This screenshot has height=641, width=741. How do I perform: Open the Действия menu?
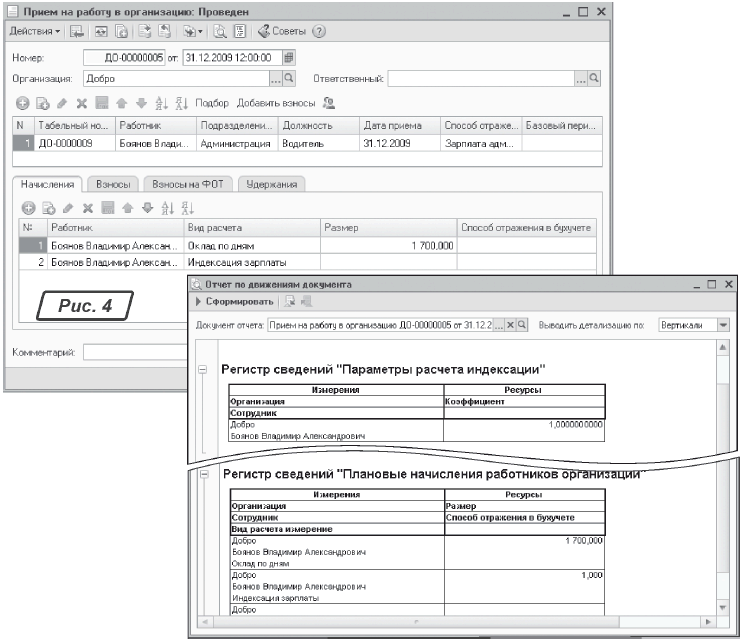(x=33, y=31)
